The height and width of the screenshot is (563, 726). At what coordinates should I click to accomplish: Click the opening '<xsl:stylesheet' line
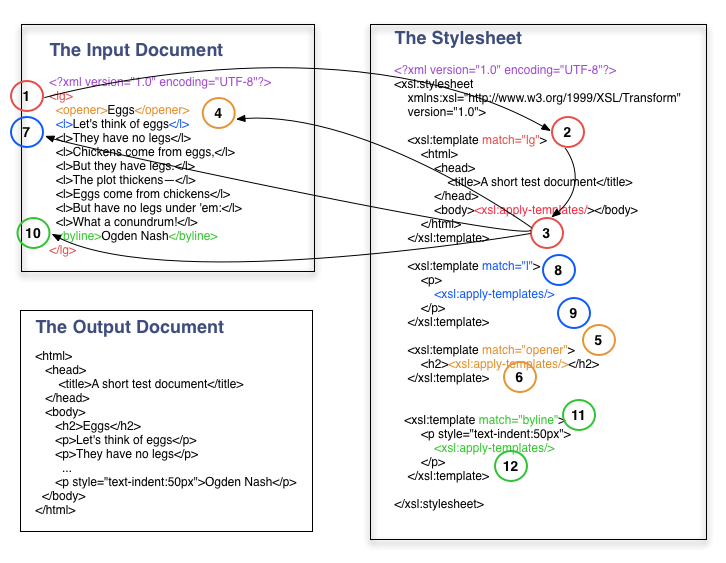pos(434,84)
